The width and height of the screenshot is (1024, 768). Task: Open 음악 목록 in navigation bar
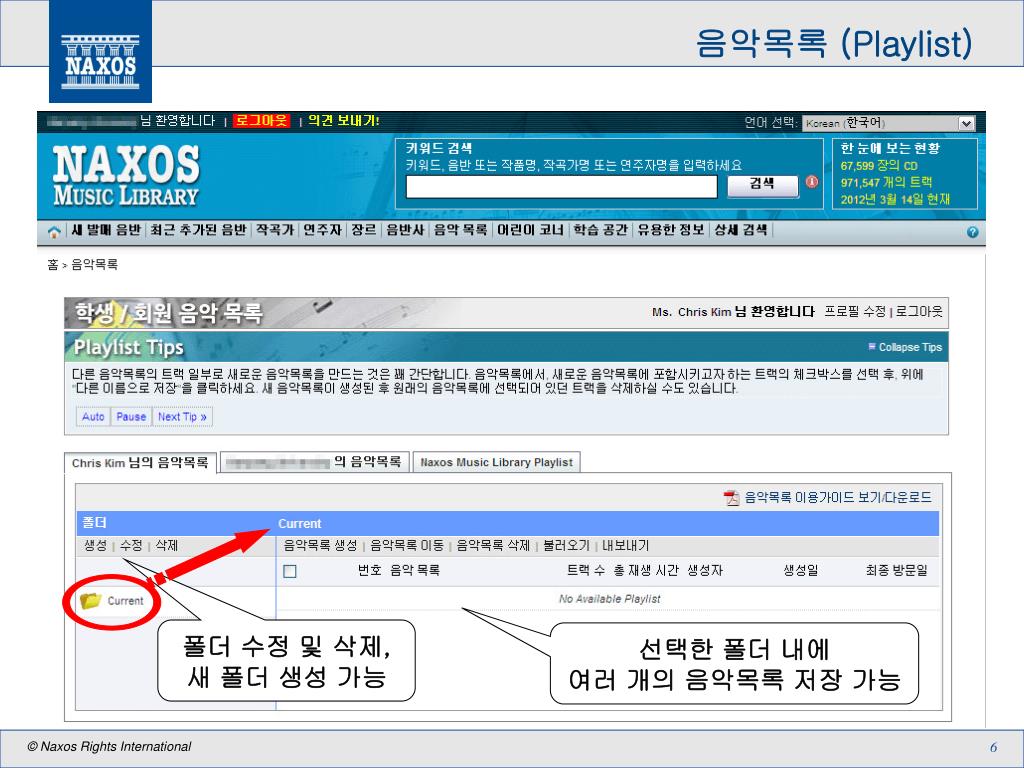(460, 230)
